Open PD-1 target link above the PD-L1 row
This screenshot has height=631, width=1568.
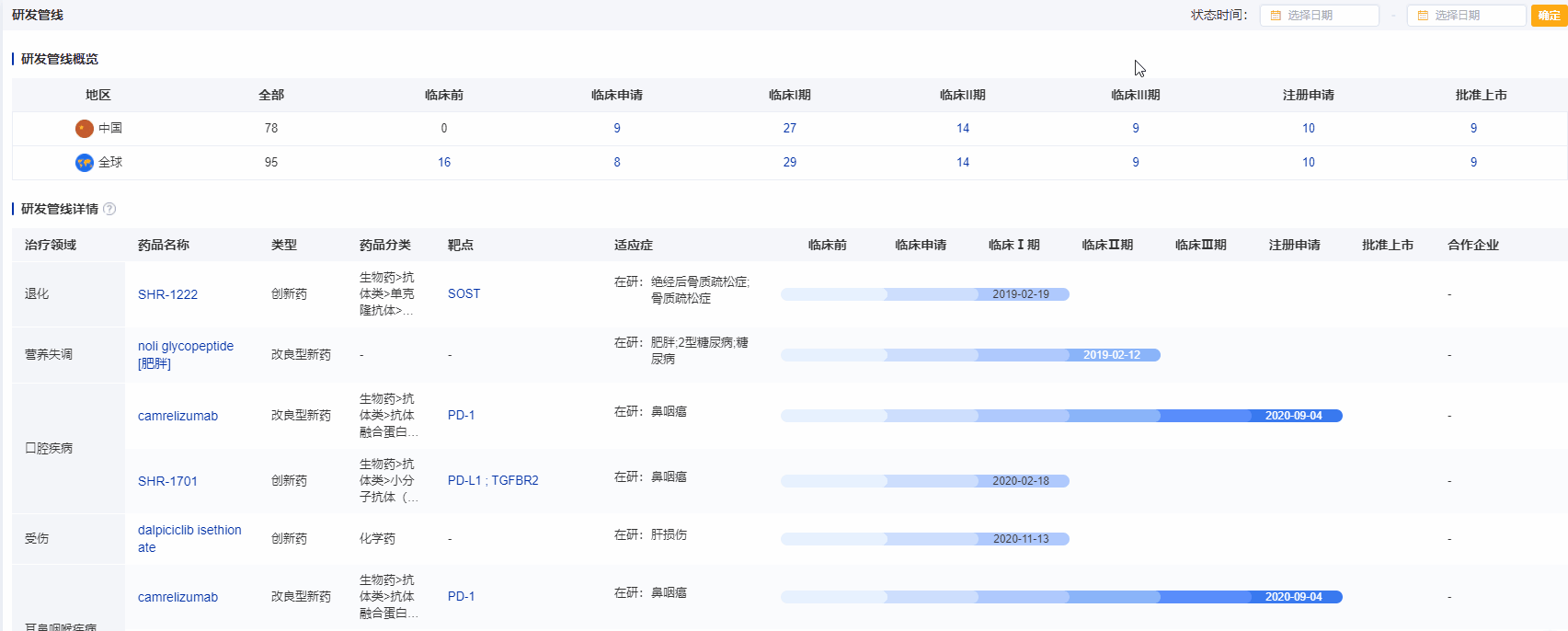461,416
